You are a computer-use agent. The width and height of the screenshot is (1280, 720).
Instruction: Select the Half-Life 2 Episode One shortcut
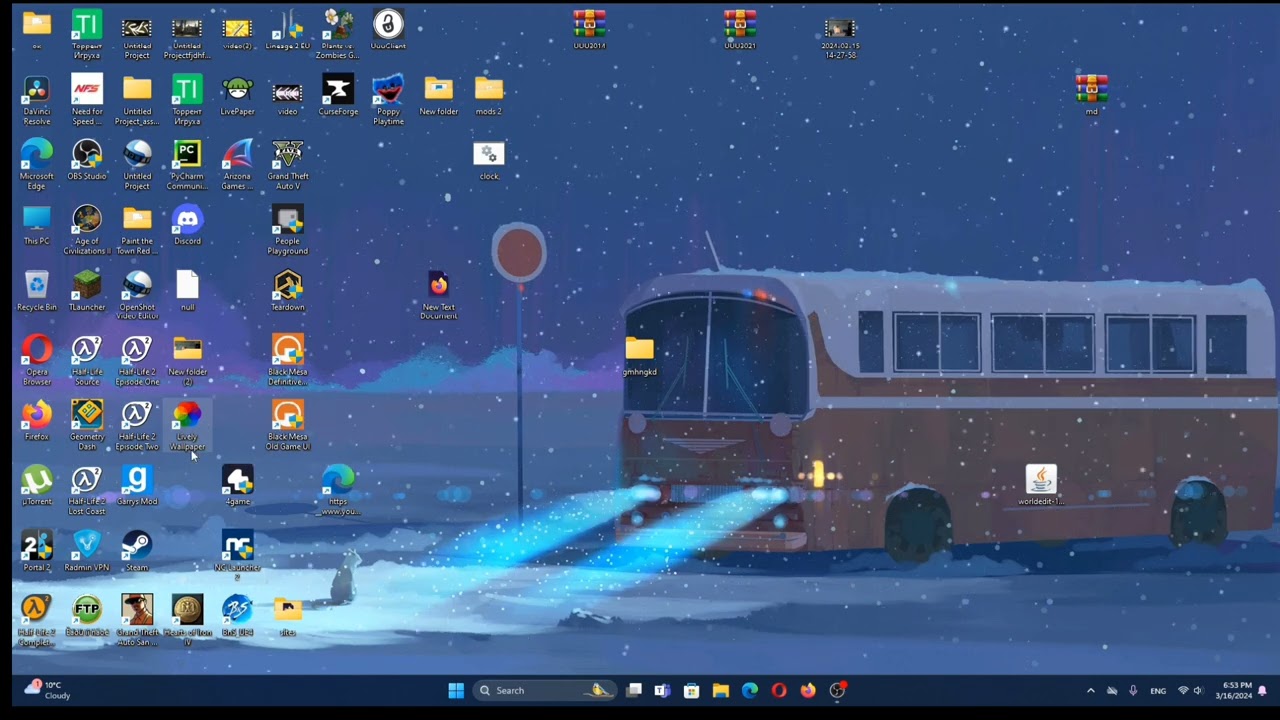(137, 361)
